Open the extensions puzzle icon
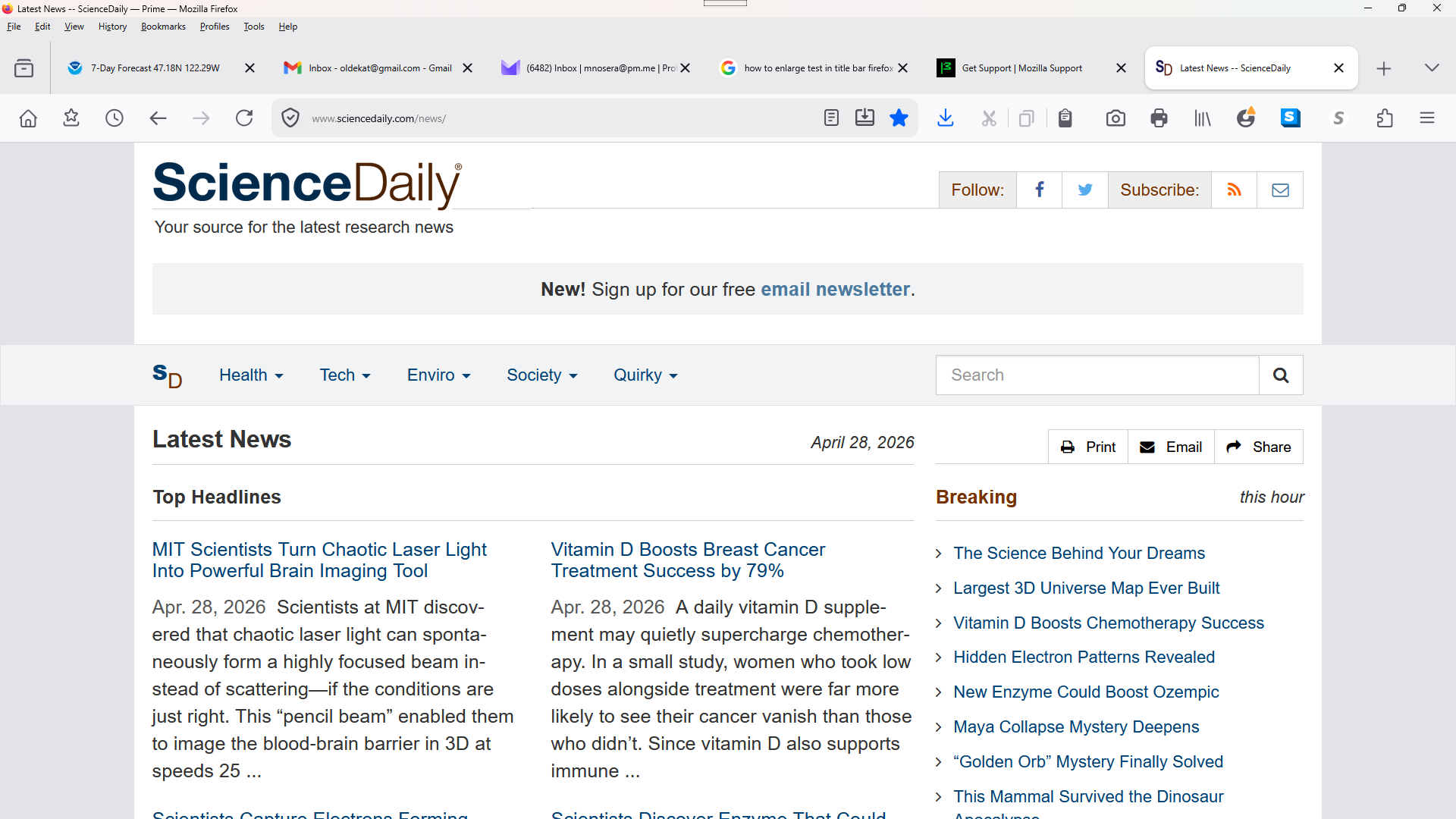The width and height of the screenshot is (1456, 819). [1385, 118]
